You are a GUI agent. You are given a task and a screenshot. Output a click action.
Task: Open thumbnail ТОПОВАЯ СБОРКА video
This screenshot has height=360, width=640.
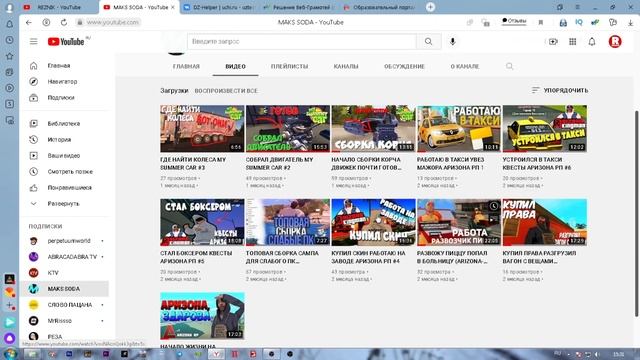(288, 222)
